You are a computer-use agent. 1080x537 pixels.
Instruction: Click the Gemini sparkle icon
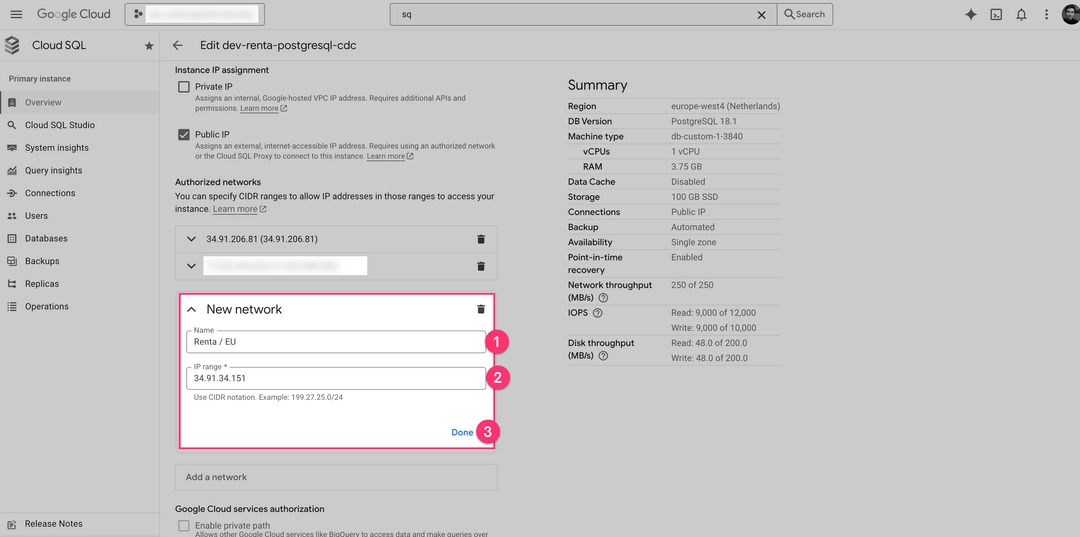[970, 14]
